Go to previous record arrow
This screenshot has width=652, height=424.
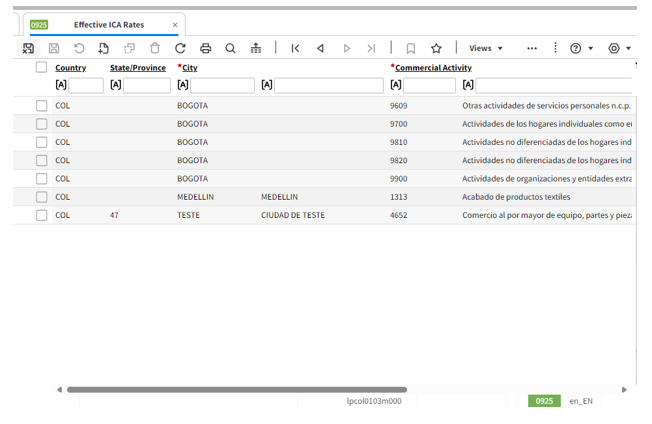point(320,48)
